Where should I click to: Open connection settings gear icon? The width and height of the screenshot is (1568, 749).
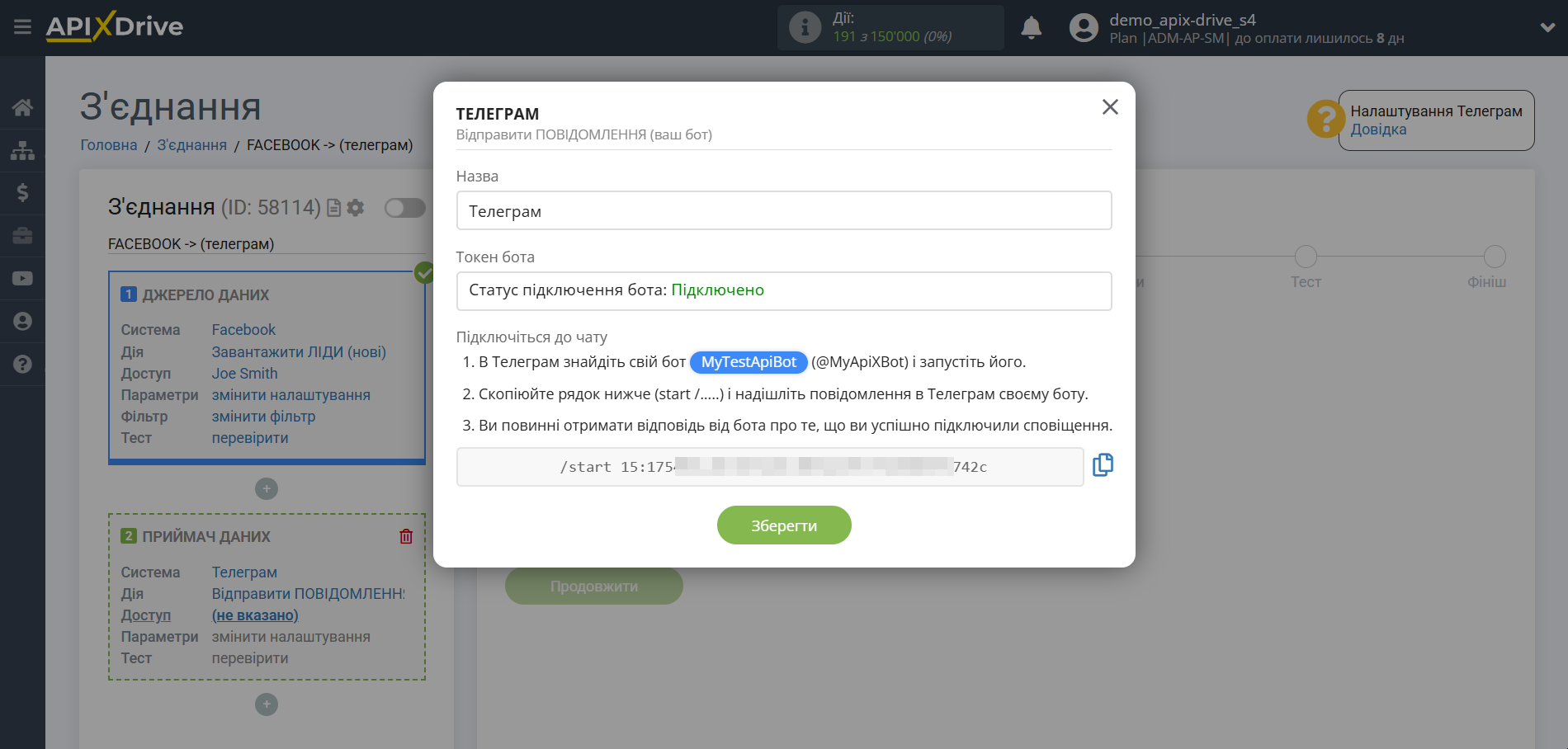click(356, 208)
